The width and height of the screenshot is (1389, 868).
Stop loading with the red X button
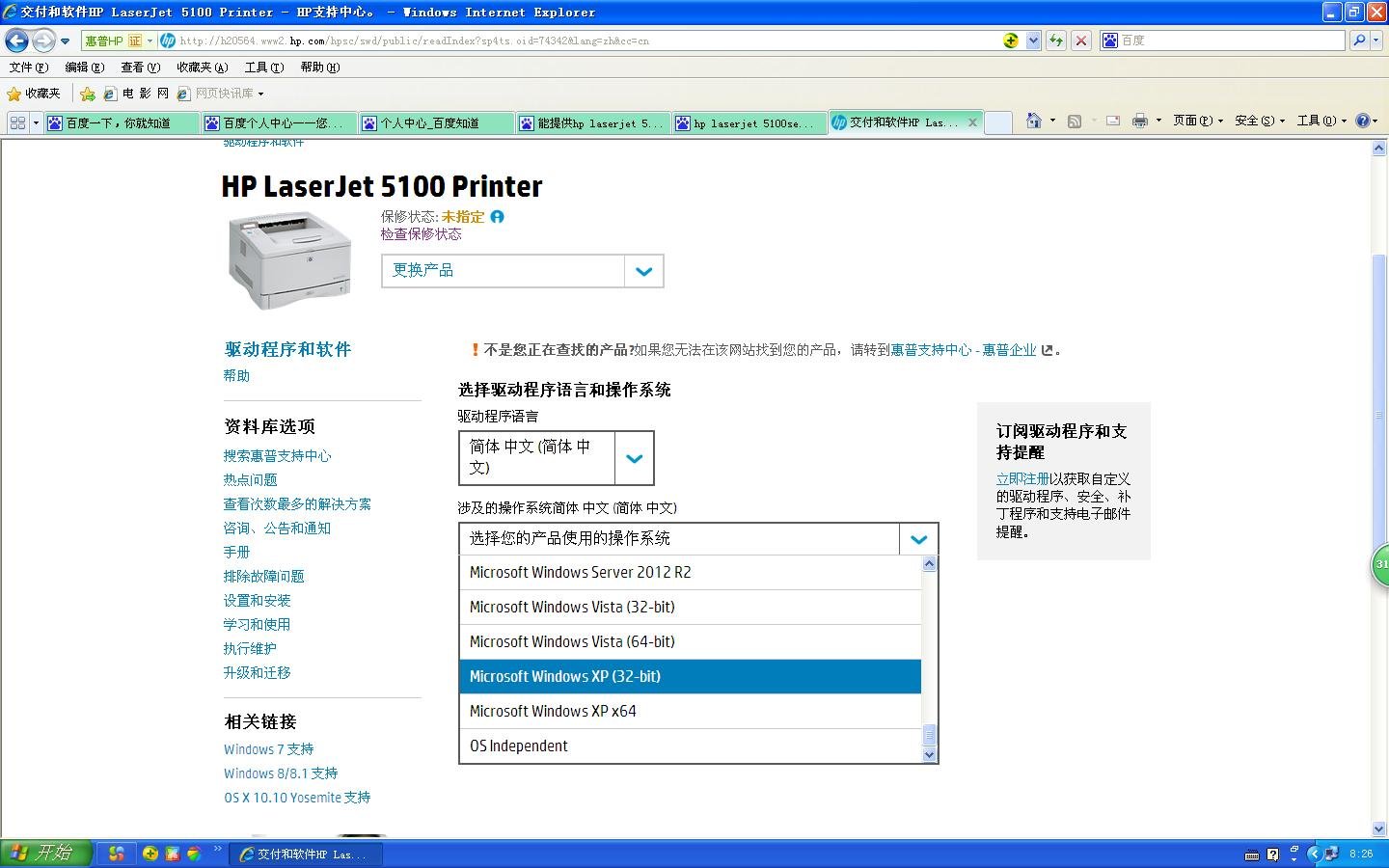click(x=1081, y=41)
